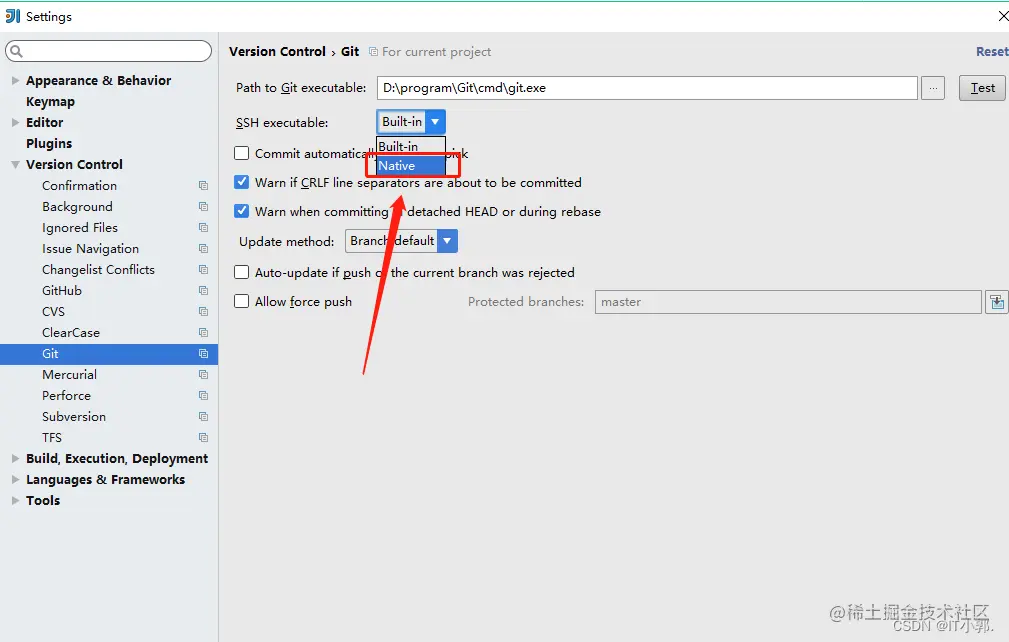Expand Build, Execution, Deployment section
The width and height of the screenshot is (1009, 642).
15,459
